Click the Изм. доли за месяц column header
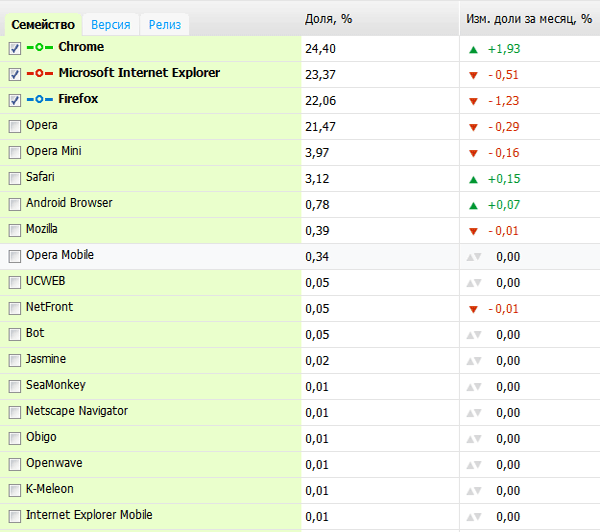Screen dimensions: 600x532 (529, 19)
